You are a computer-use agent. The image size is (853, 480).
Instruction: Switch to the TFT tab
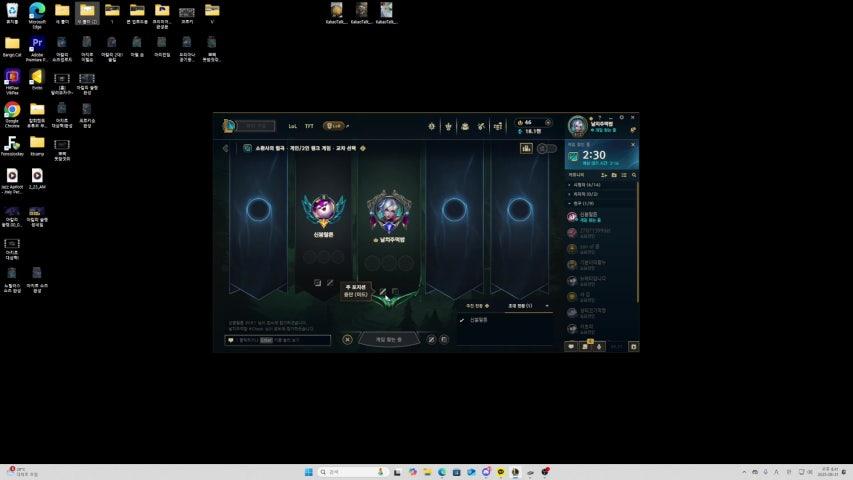(309, 126)
